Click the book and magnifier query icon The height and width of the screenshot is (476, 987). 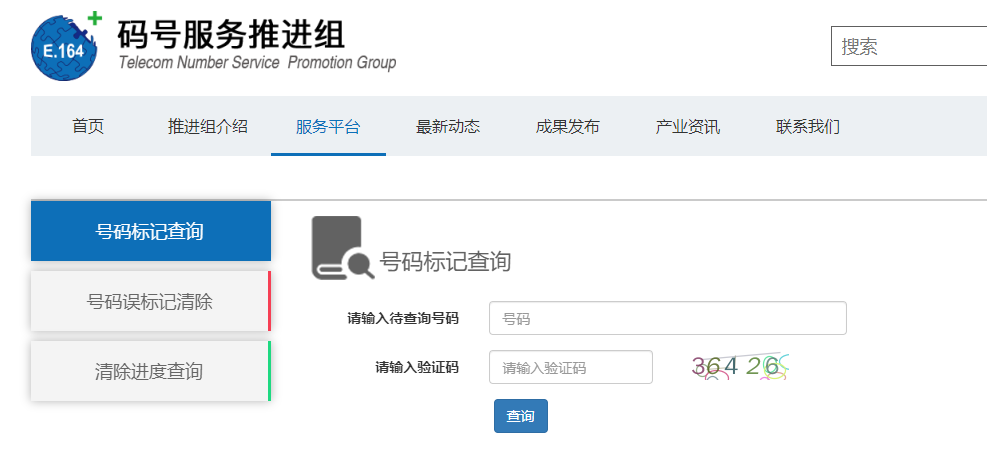click(x=342, y=248)
